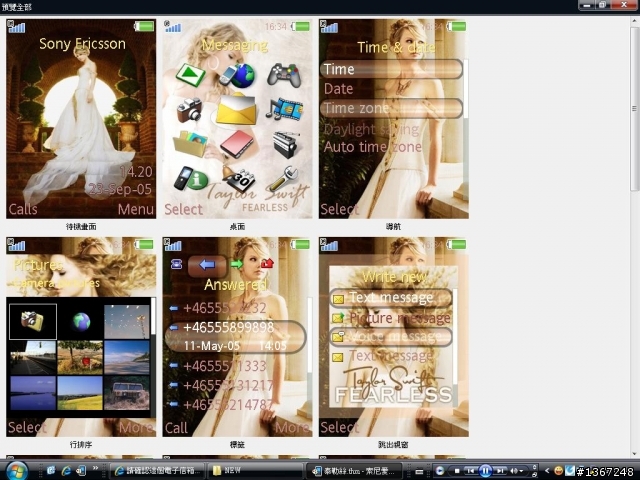Click Select softkey on Messaging preview
The height and width of the screenshot is (480, 640).
click(183, 209)
